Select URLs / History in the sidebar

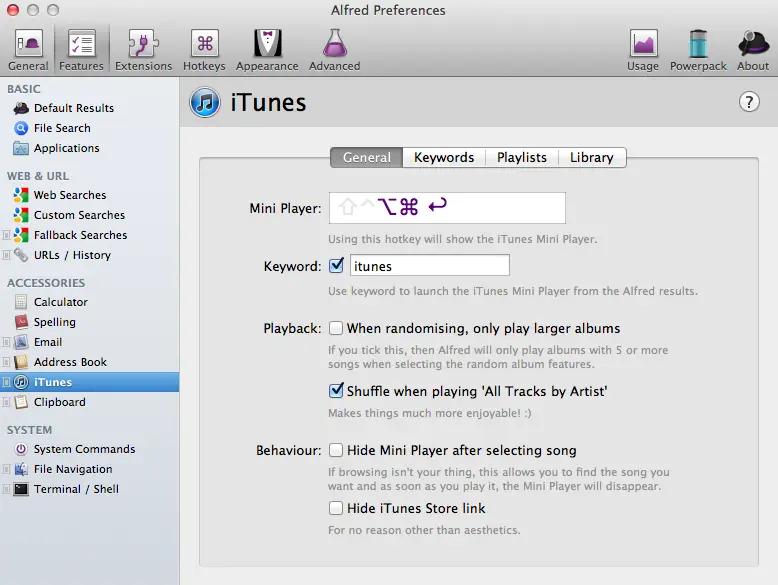pyautogui.click(x=89, y=255)
